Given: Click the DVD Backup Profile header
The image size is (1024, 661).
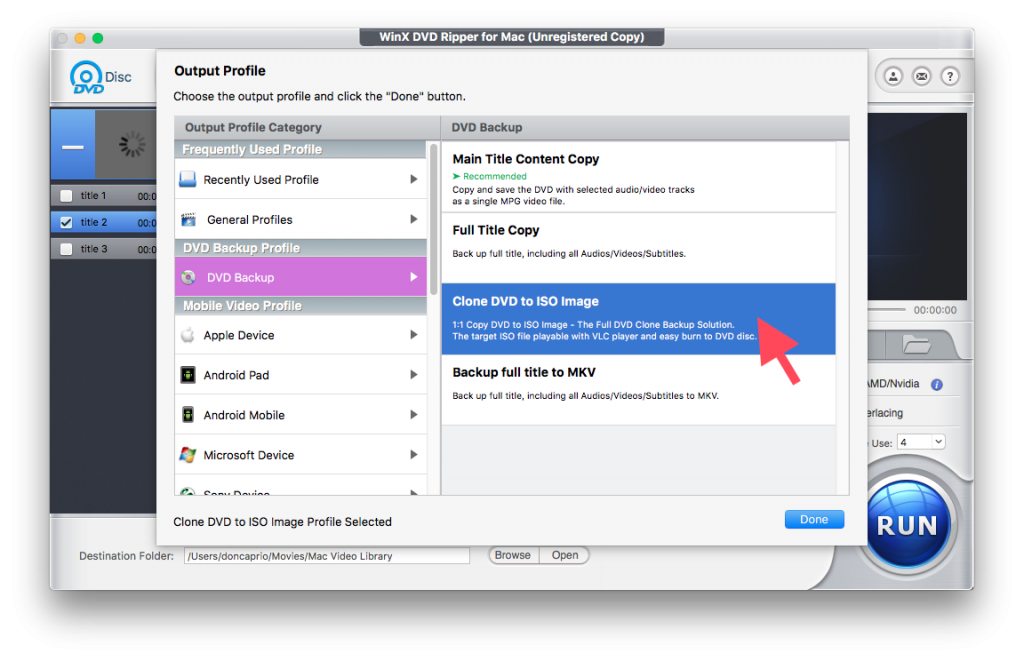Looking at the screenshot, I should [x=300, y=248].
